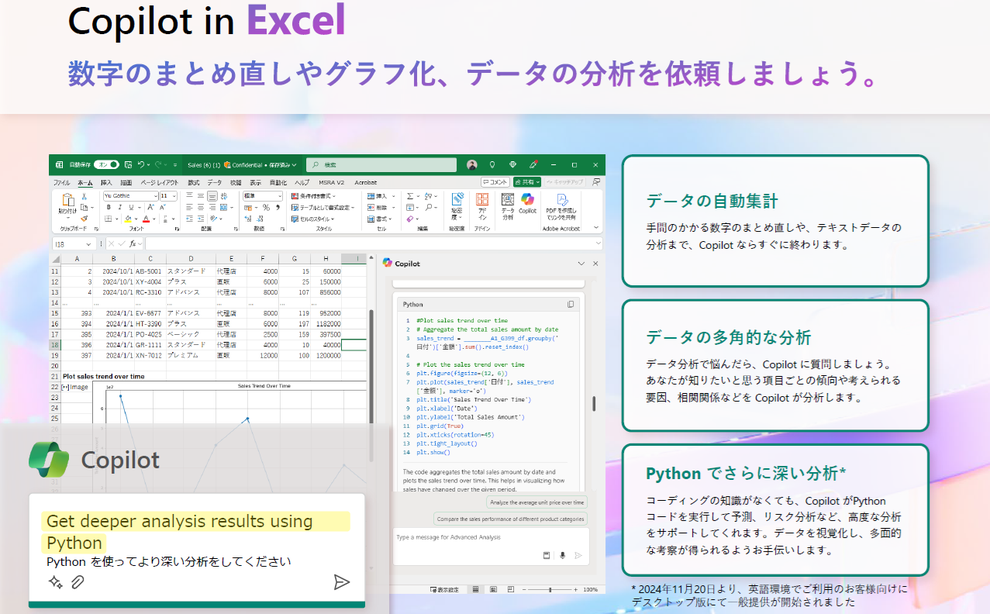The height and width of the screenshot is (614, 990).
Task: Click the Display Settings (表示設定) status bar button
Action: pos(444,589)
